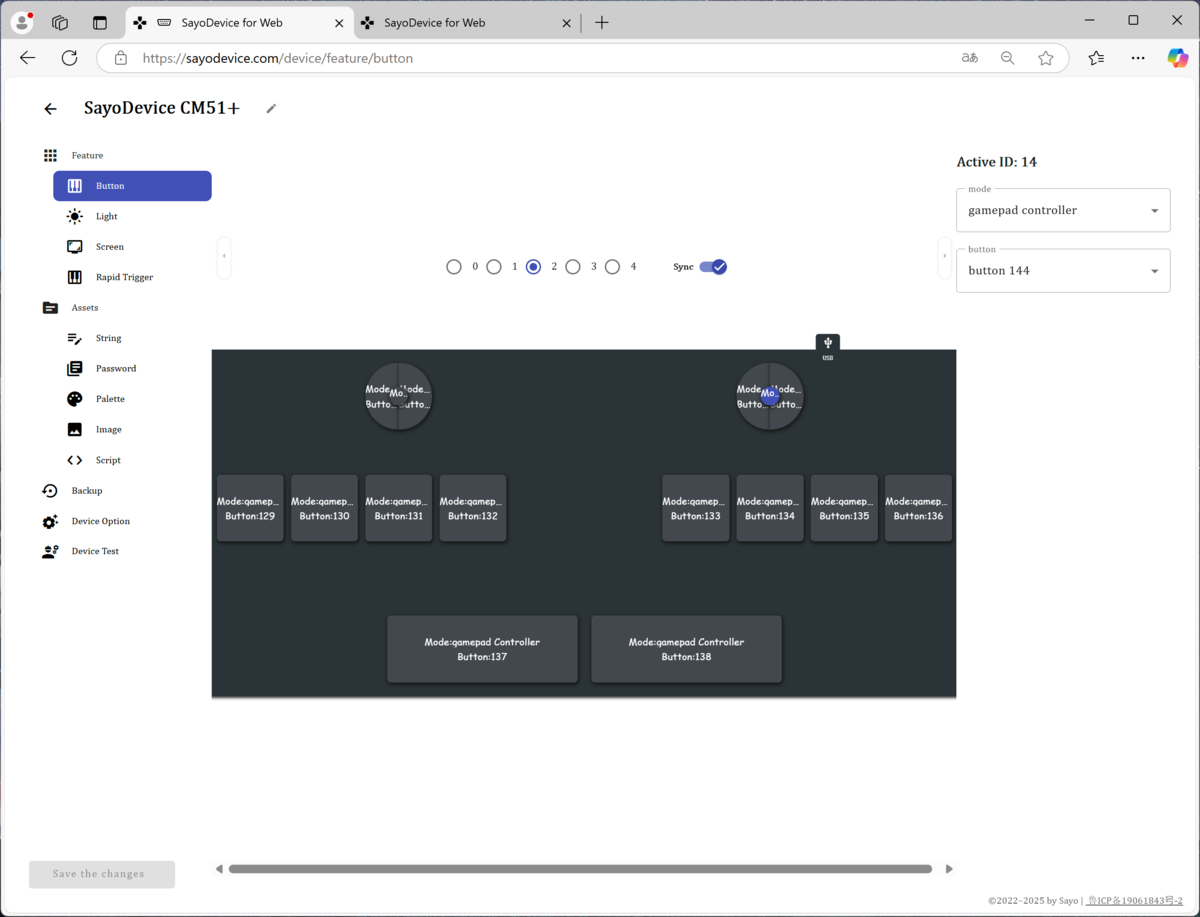Screen dimensions: 1200x917
Task: Select key labeled Button:136
Action: click(x=918, y=508)
